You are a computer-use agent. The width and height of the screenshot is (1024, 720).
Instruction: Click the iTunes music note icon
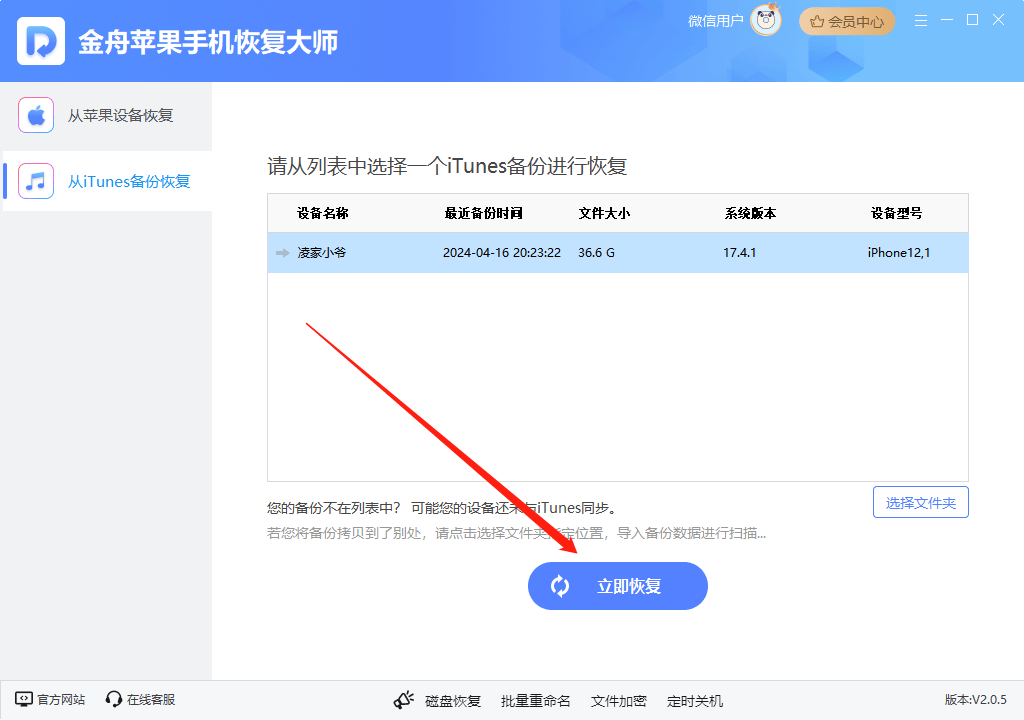point(36,181)
